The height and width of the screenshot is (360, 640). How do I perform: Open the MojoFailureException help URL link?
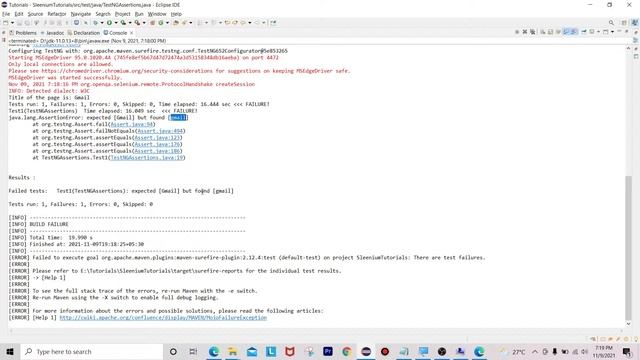(163, 318)
